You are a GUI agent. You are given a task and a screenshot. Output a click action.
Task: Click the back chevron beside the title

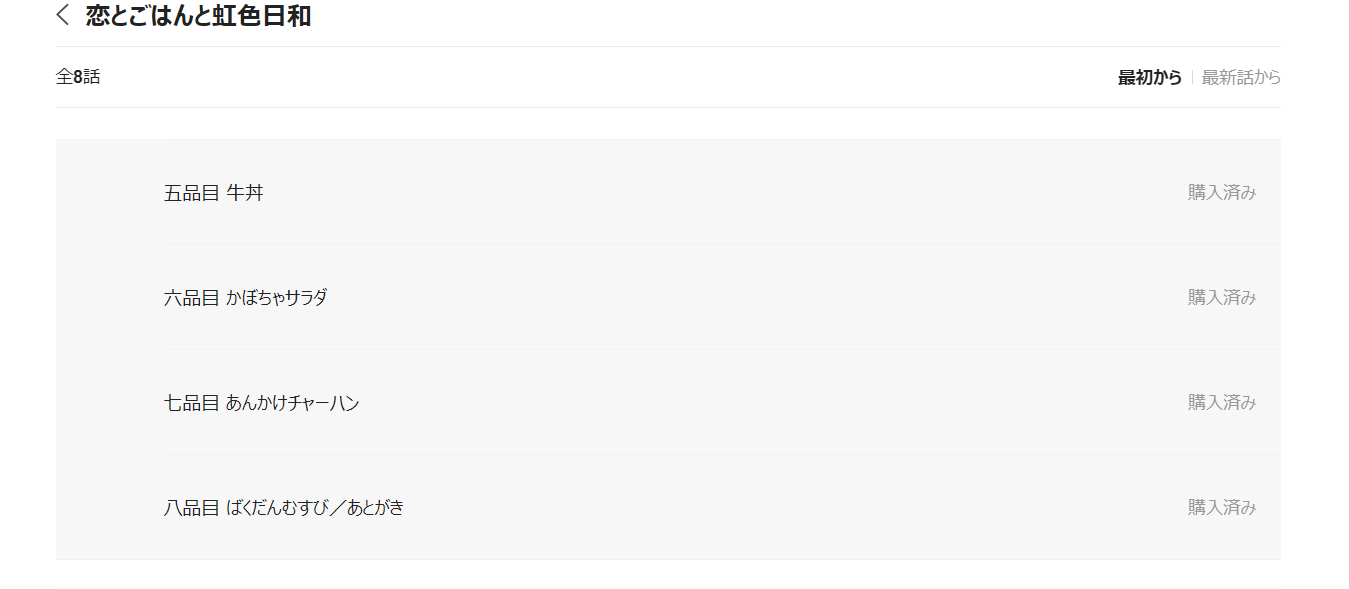pyautogui.click(x=63, y=15)
